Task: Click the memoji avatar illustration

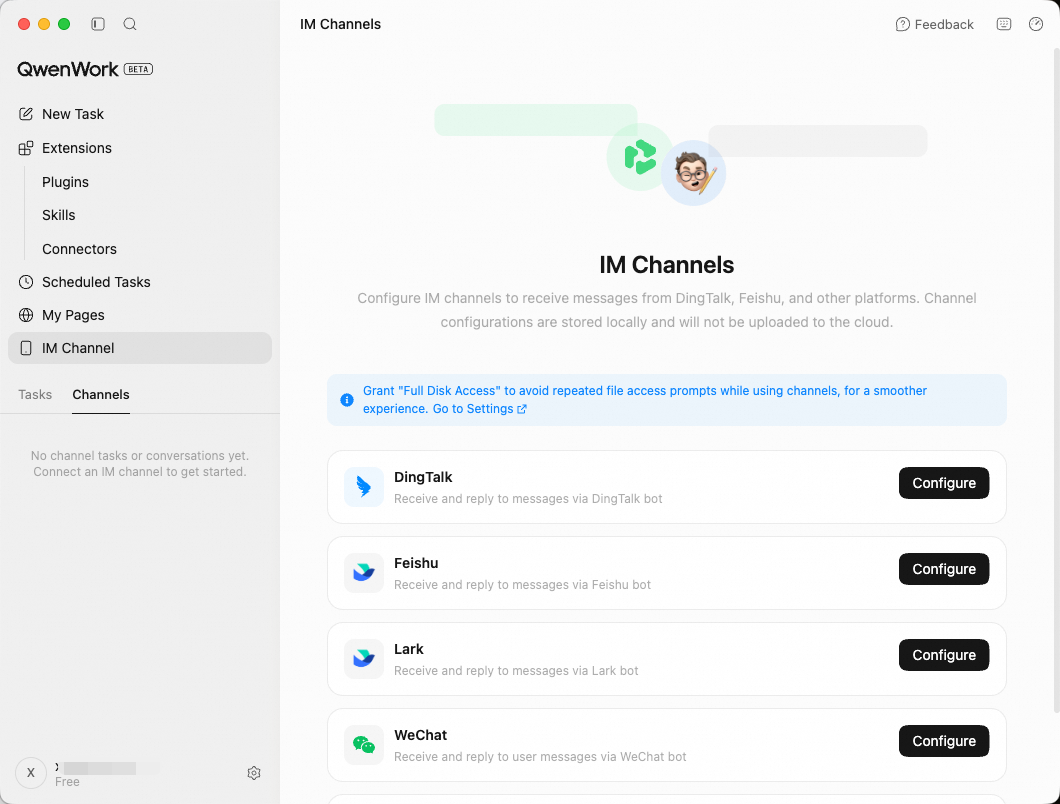Action: pyautogui.click(x=693, y=173)
